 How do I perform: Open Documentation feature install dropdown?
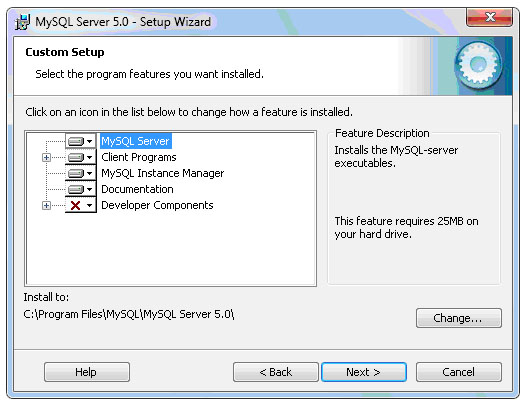pos(80,189)
